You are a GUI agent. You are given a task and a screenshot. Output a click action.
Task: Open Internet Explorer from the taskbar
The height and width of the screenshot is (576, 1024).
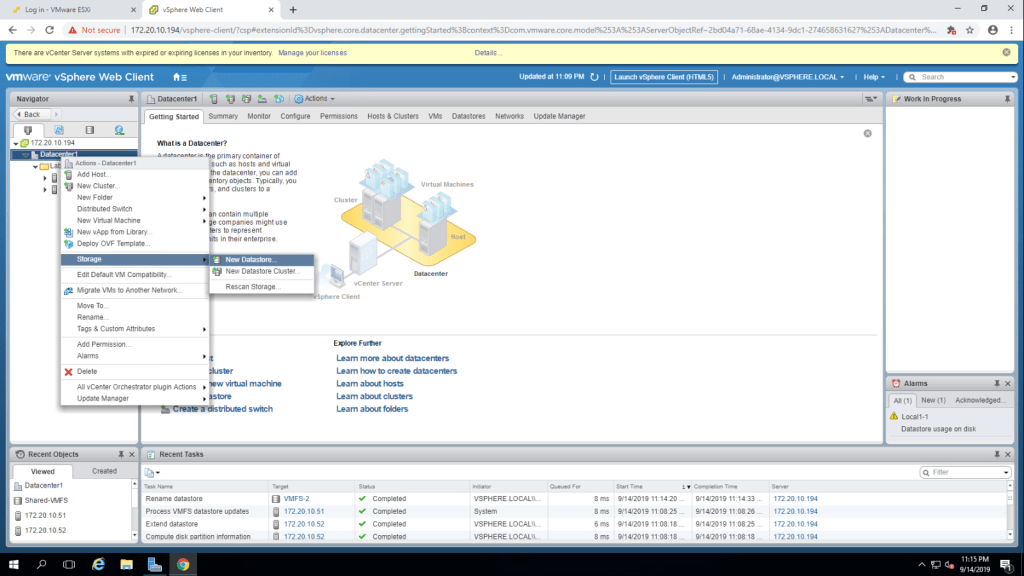point(98,564)
